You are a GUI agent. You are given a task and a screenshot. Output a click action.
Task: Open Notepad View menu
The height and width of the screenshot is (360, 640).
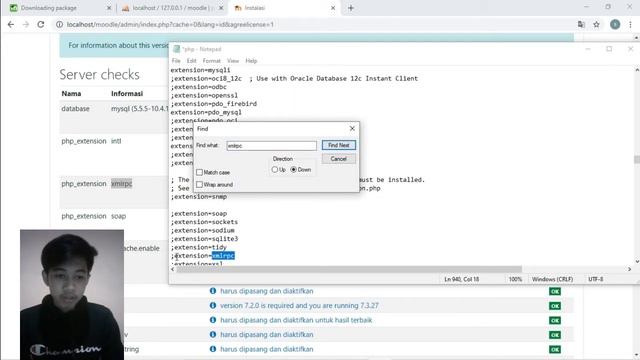233,61
